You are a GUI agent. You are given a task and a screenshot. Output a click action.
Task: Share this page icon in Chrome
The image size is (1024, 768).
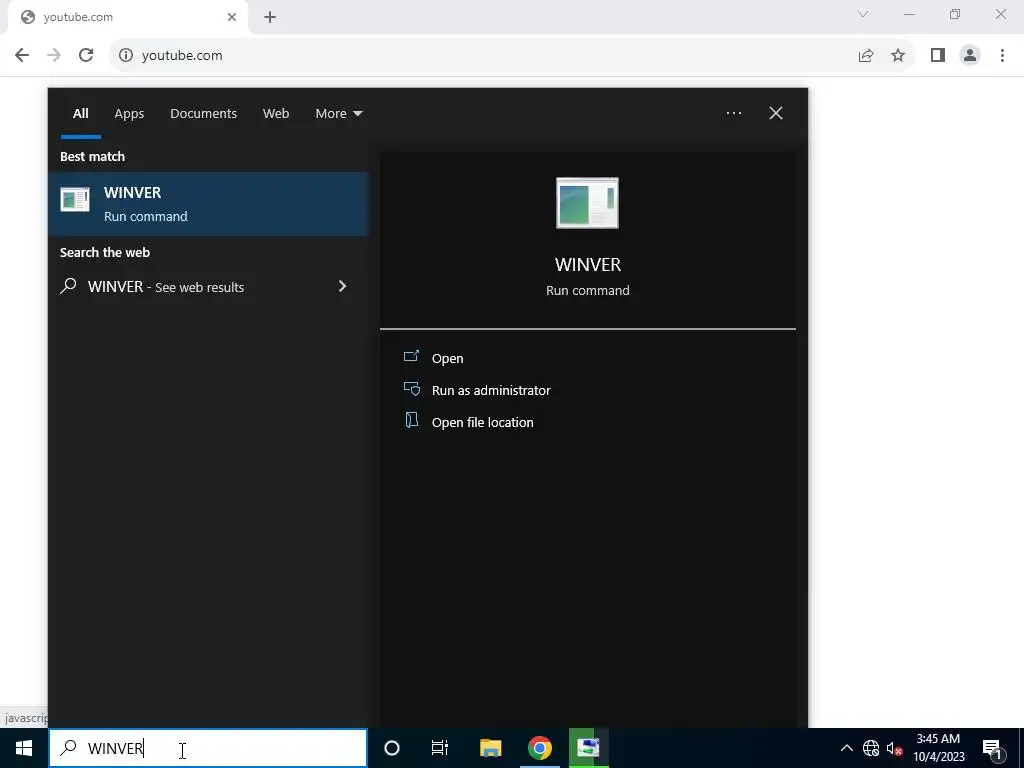tap(866, 56)
